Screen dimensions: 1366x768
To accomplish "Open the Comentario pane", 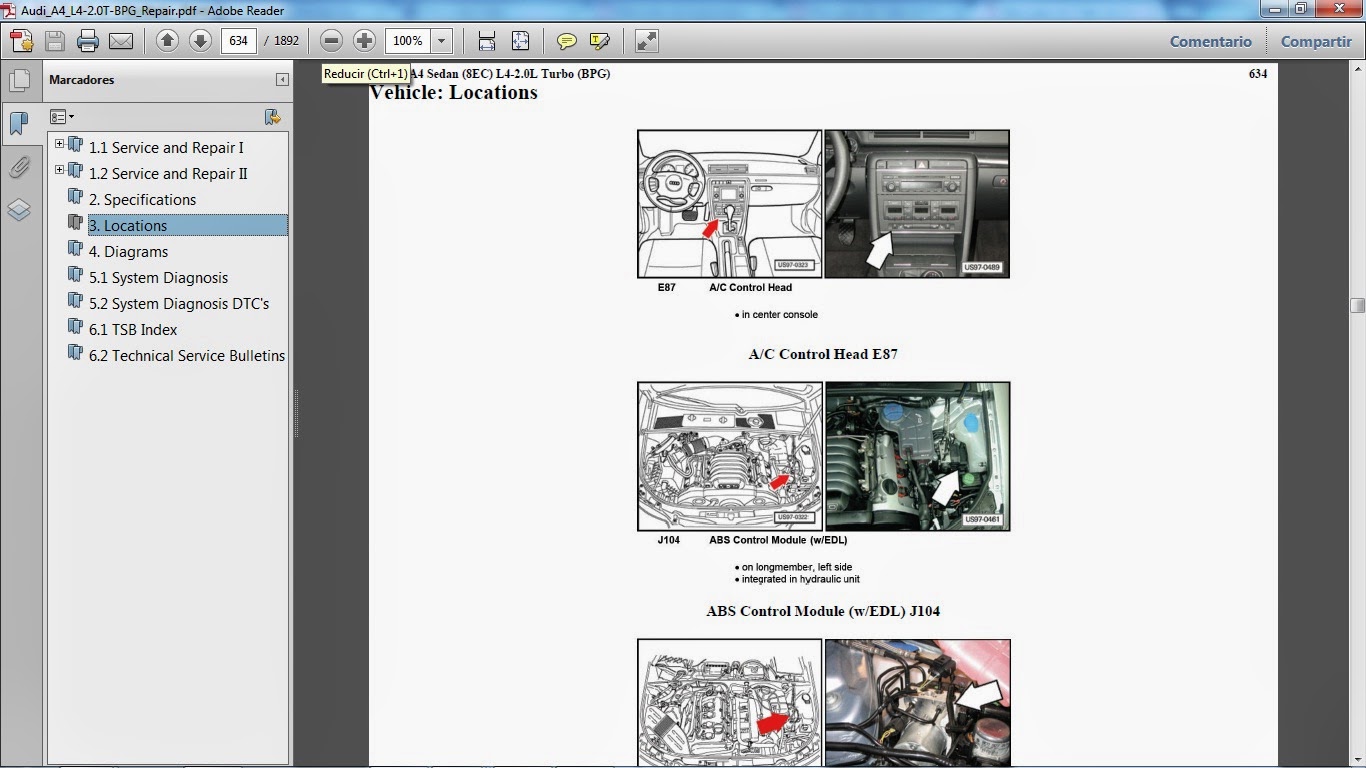I will point(1211,41).
